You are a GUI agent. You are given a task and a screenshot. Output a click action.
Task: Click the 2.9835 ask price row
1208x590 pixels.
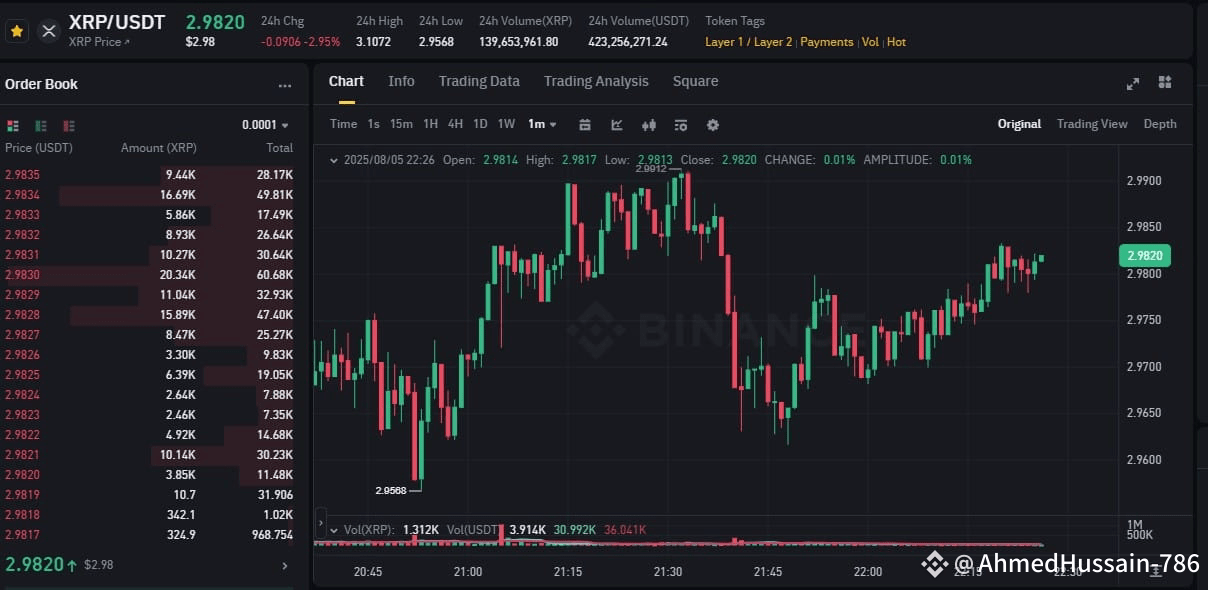pos(149,175)
